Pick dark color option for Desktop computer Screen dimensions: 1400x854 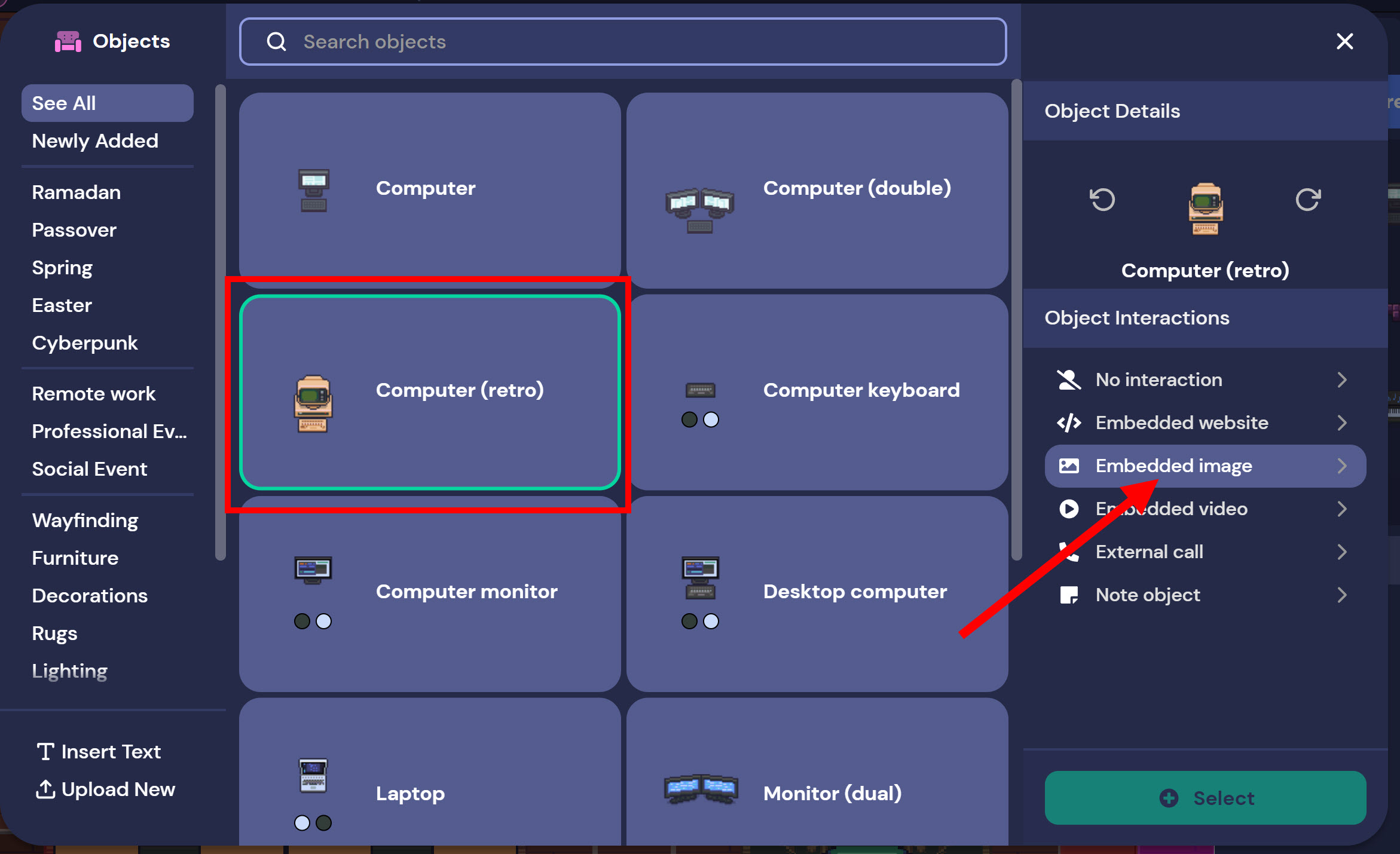point(689,622)
